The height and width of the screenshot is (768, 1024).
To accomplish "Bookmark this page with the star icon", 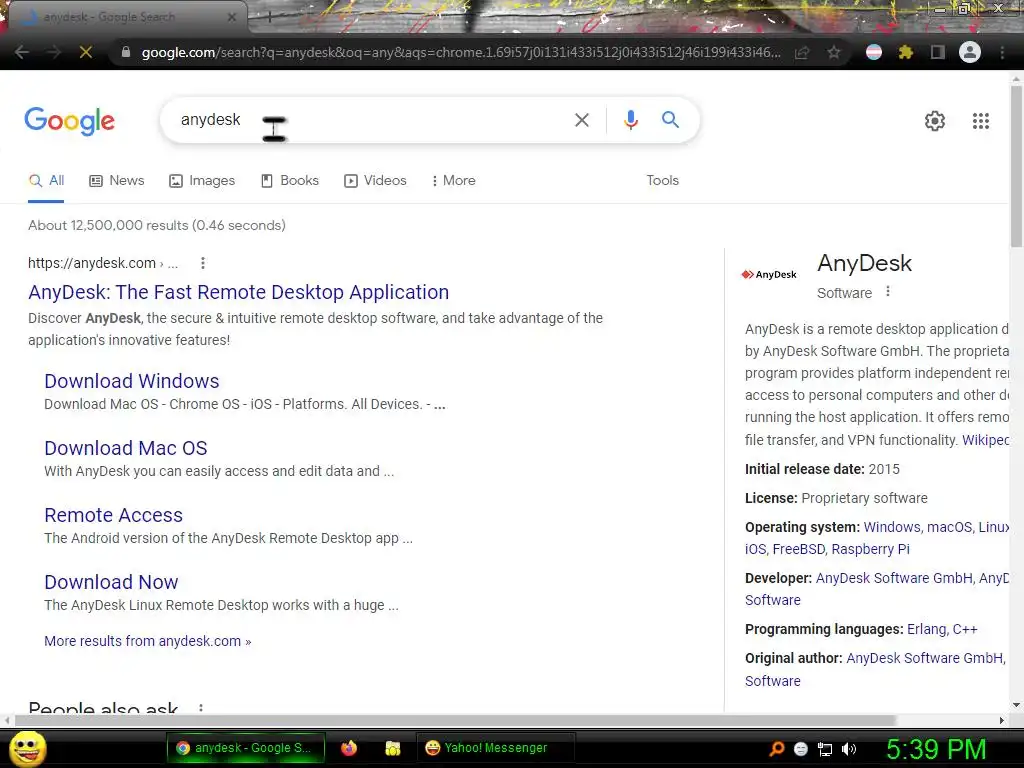I will (x=834, y=52).
